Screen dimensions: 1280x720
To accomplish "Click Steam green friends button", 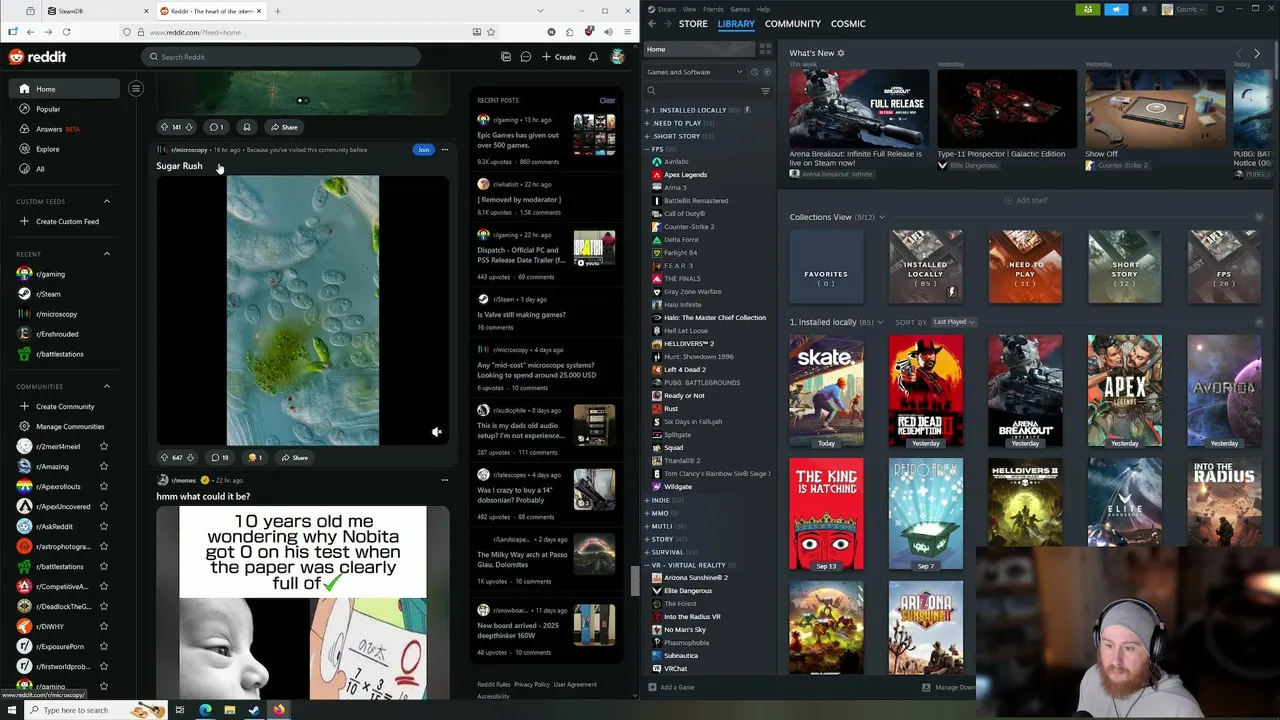I will (1088, 10).
